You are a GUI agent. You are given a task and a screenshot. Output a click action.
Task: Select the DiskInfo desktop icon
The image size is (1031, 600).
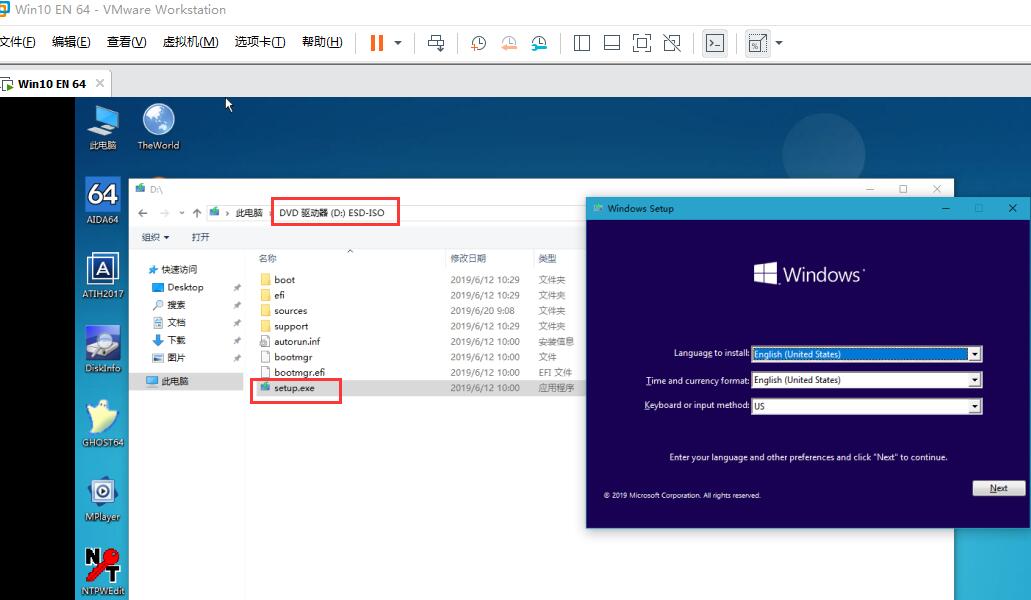point(103,350)
